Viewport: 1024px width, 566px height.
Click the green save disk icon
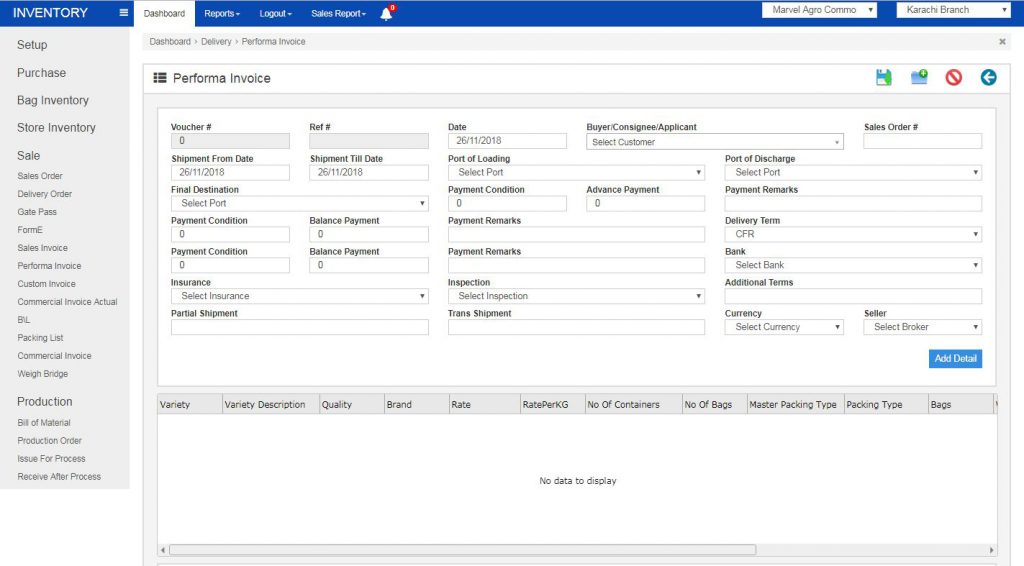coord(884,78)
